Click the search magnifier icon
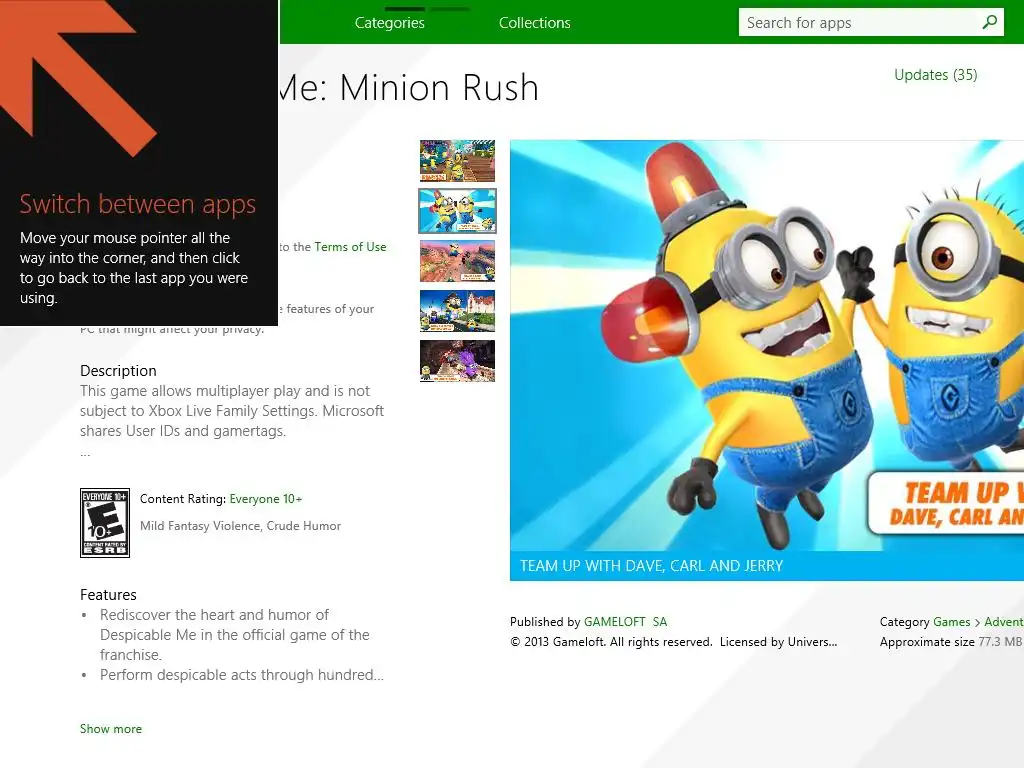This screenshot has height=768, width=1024. (989, 22)
